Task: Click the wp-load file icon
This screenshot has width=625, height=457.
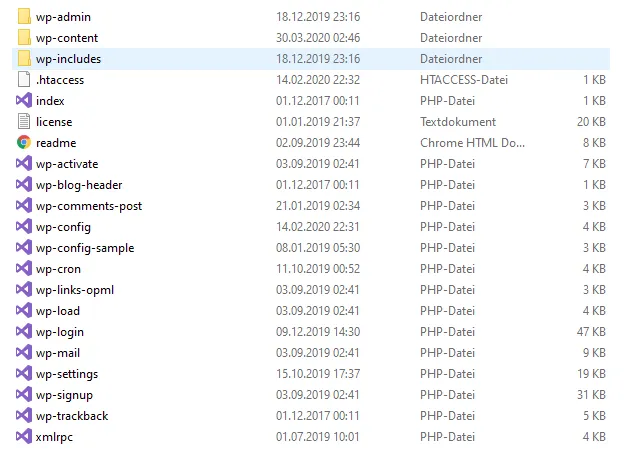Action: [24, 310]
